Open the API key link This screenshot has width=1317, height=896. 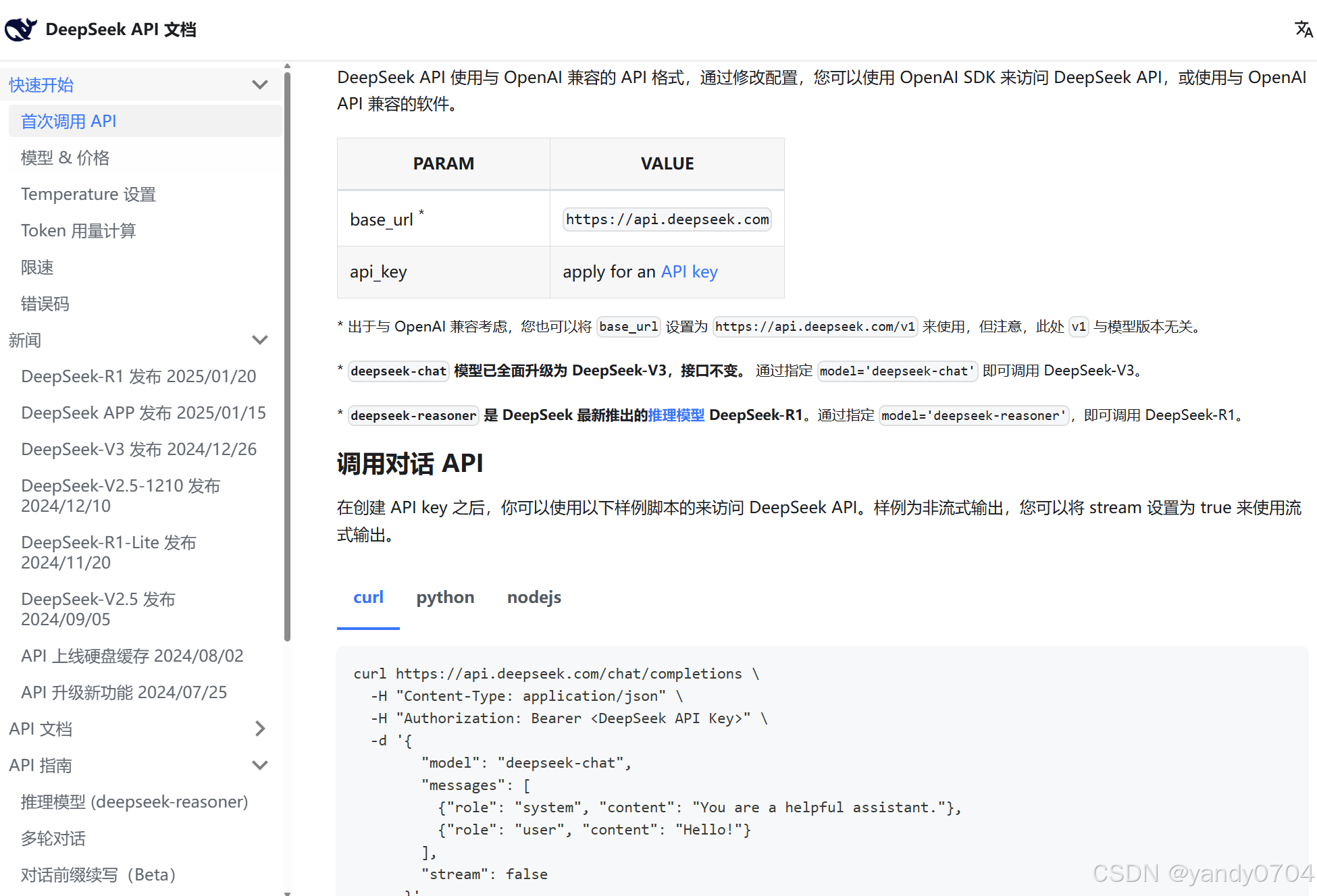coord(689,272)
